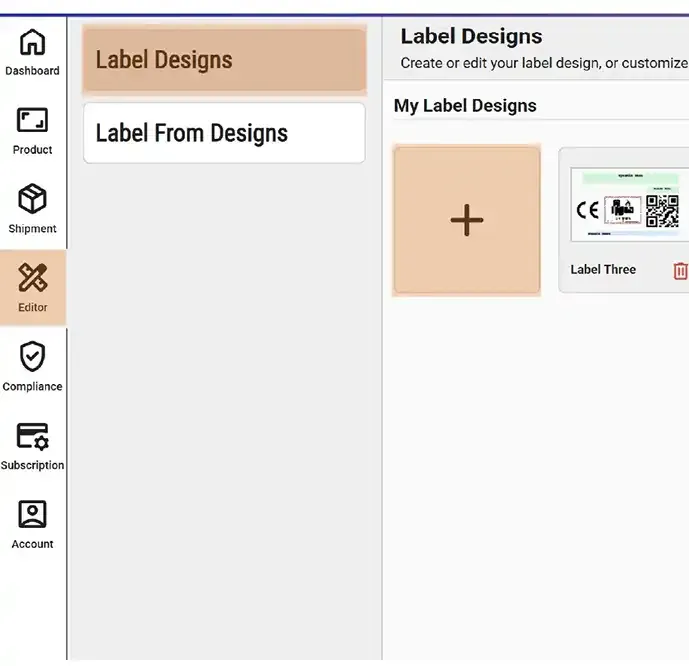Open the Label Three design thumbnail
Viewport: 689px width, 666px height.
tap(630, 205)
